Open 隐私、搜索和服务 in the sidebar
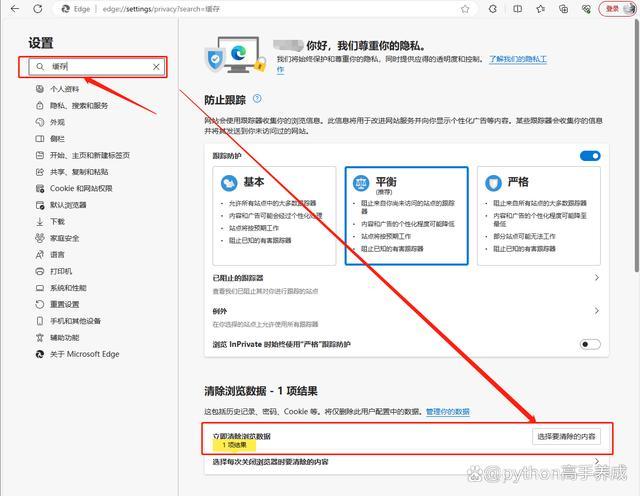The height and width of the screenshot is (496, 640). coord(78,106)
